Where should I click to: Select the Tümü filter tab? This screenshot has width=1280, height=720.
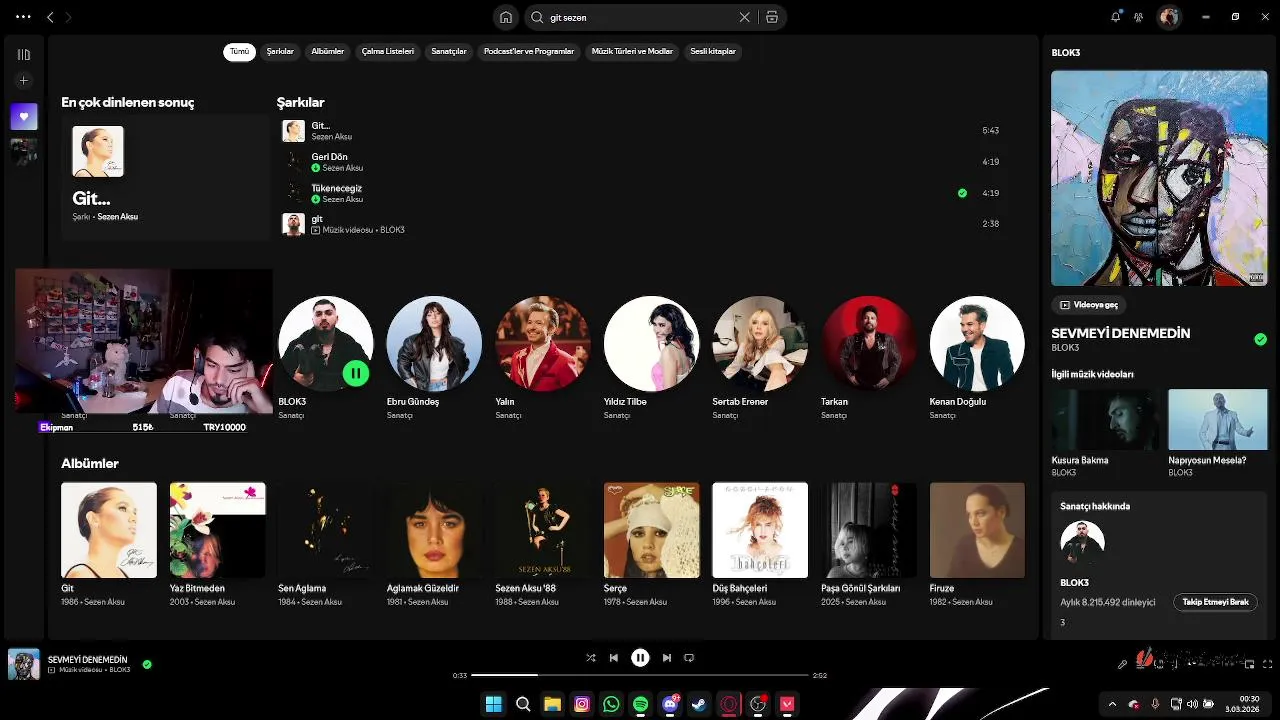pos(239,51)
